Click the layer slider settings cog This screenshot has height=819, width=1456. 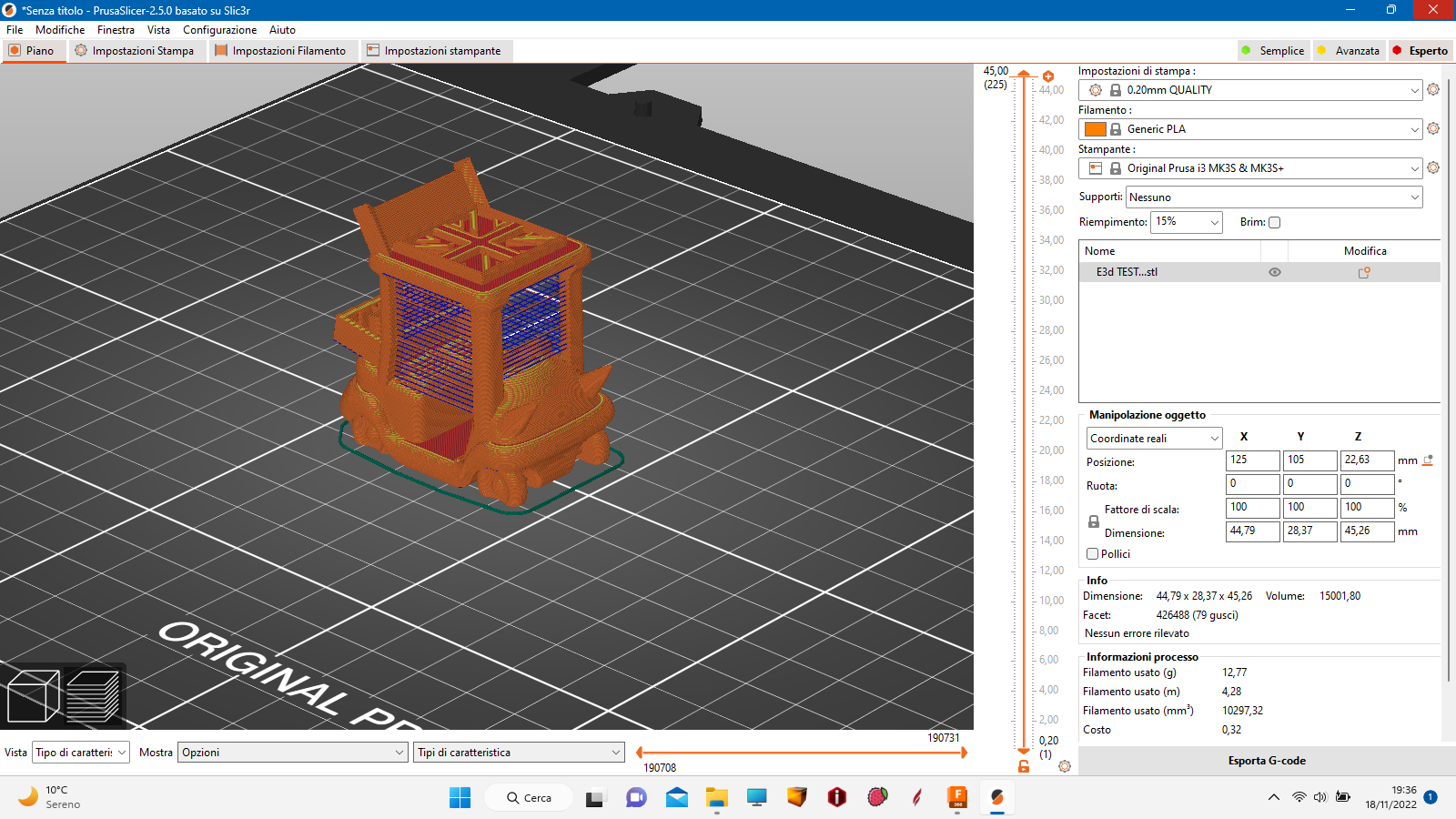(1065, 766)
